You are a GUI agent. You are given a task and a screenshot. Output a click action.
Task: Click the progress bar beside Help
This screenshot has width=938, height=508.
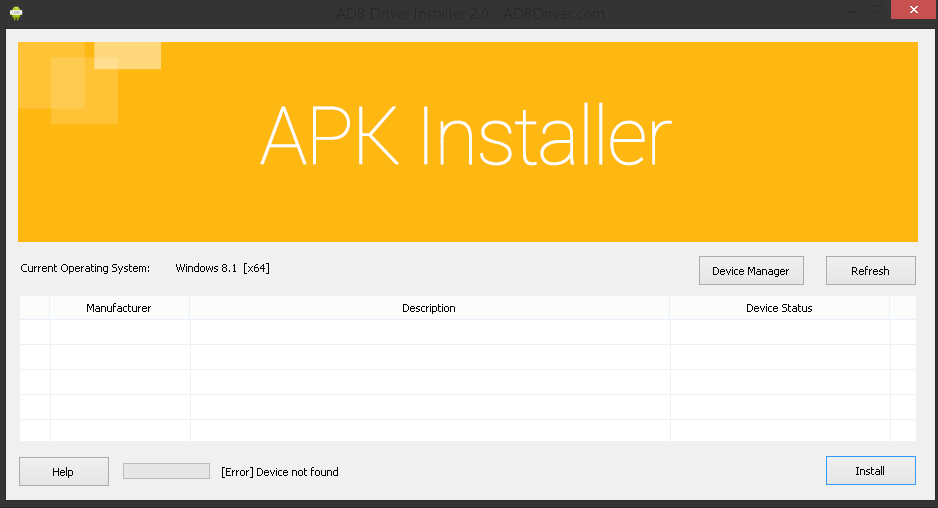point(166,471)
